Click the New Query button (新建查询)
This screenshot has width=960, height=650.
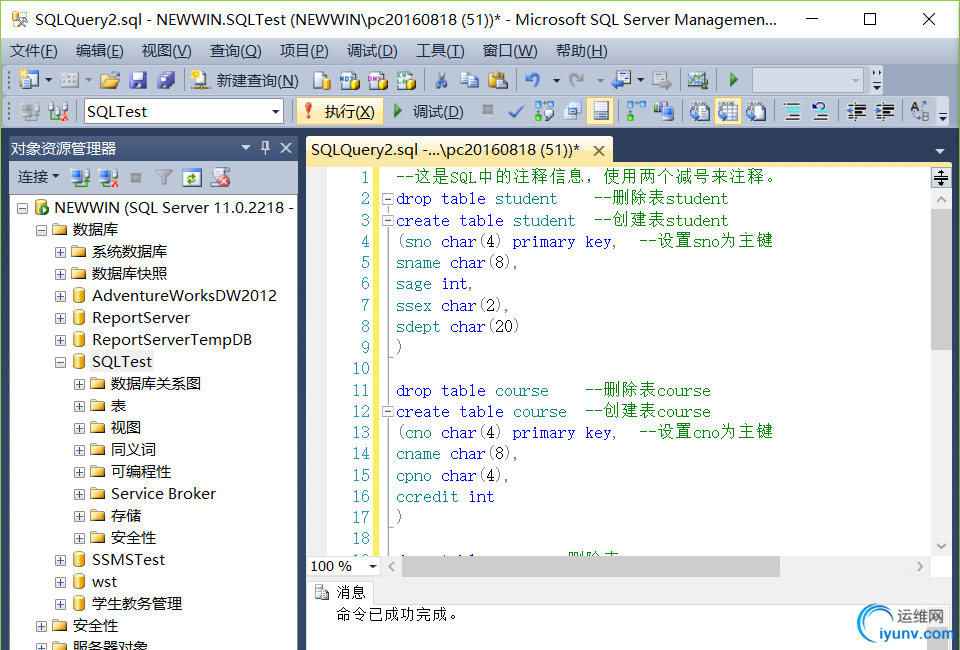point(244,80)
